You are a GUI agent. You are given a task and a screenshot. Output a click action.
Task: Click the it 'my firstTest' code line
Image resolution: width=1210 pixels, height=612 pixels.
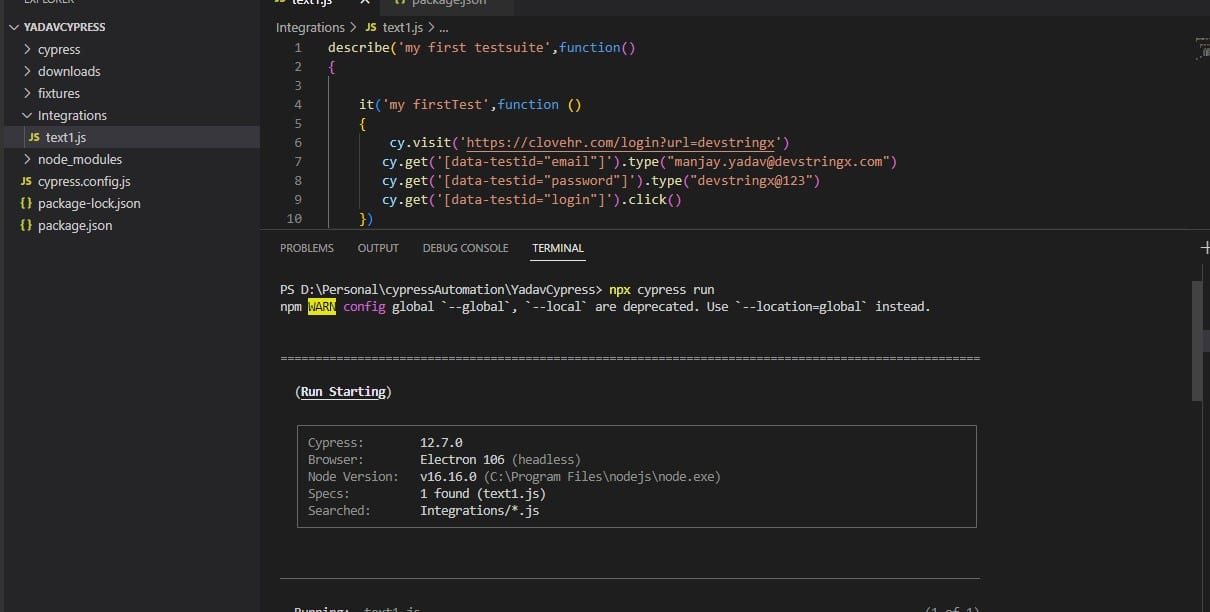(x=471, y=104)
